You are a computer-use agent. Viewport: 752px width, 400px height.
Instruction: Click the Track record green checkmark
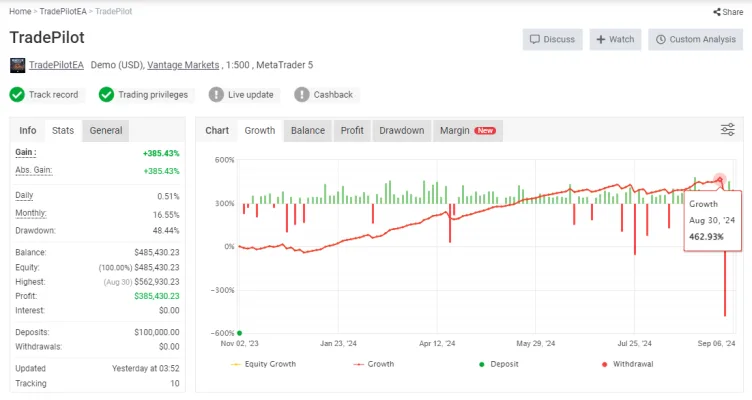[x=17, y=94]
